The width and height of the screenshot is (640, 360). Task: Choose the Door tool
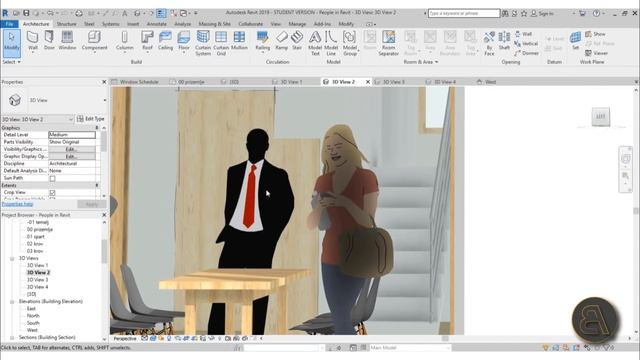(x=49, y=40)
